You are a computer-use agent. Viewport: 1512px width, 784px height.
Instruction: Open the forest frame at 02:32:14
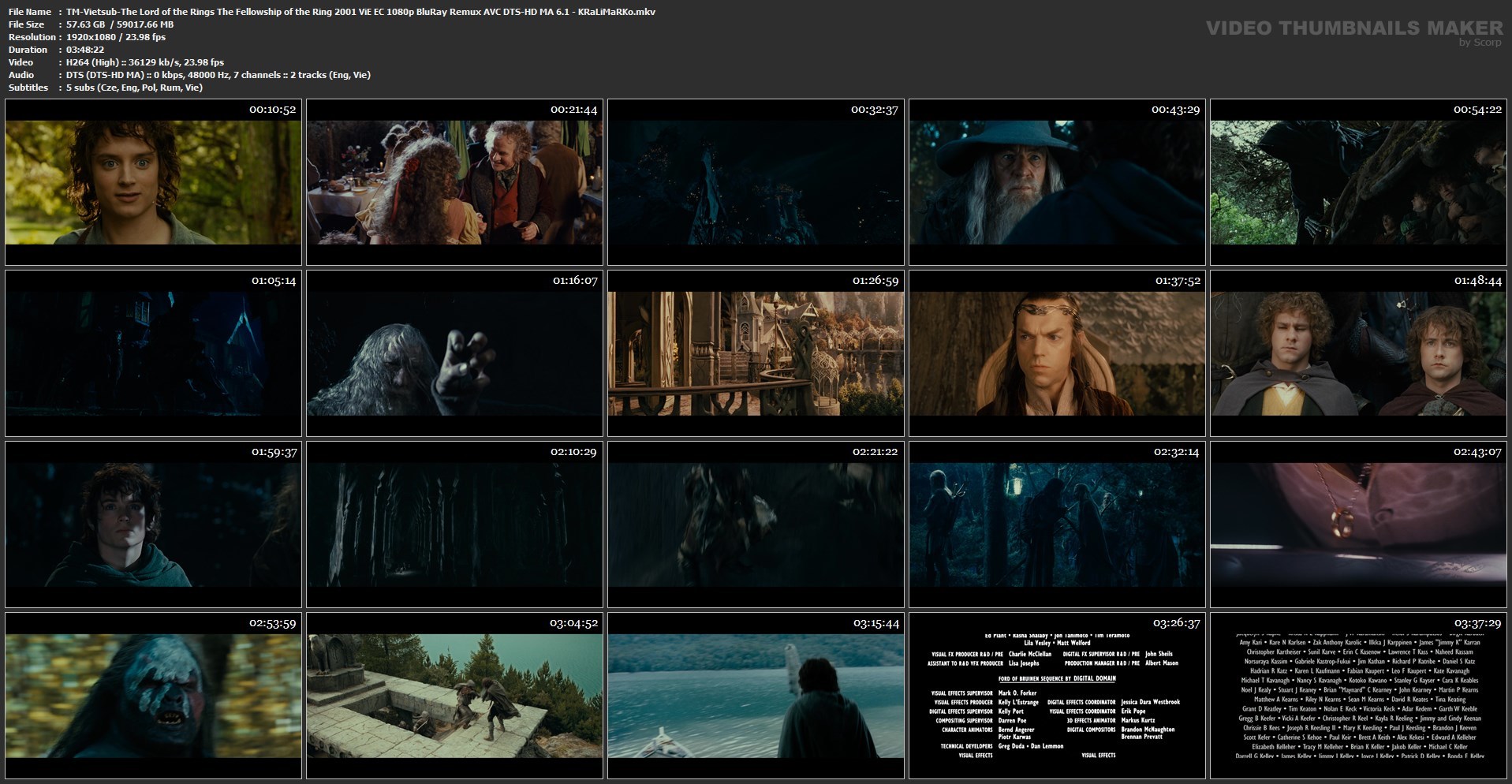pyautogui.click(x=1057, y=525)
